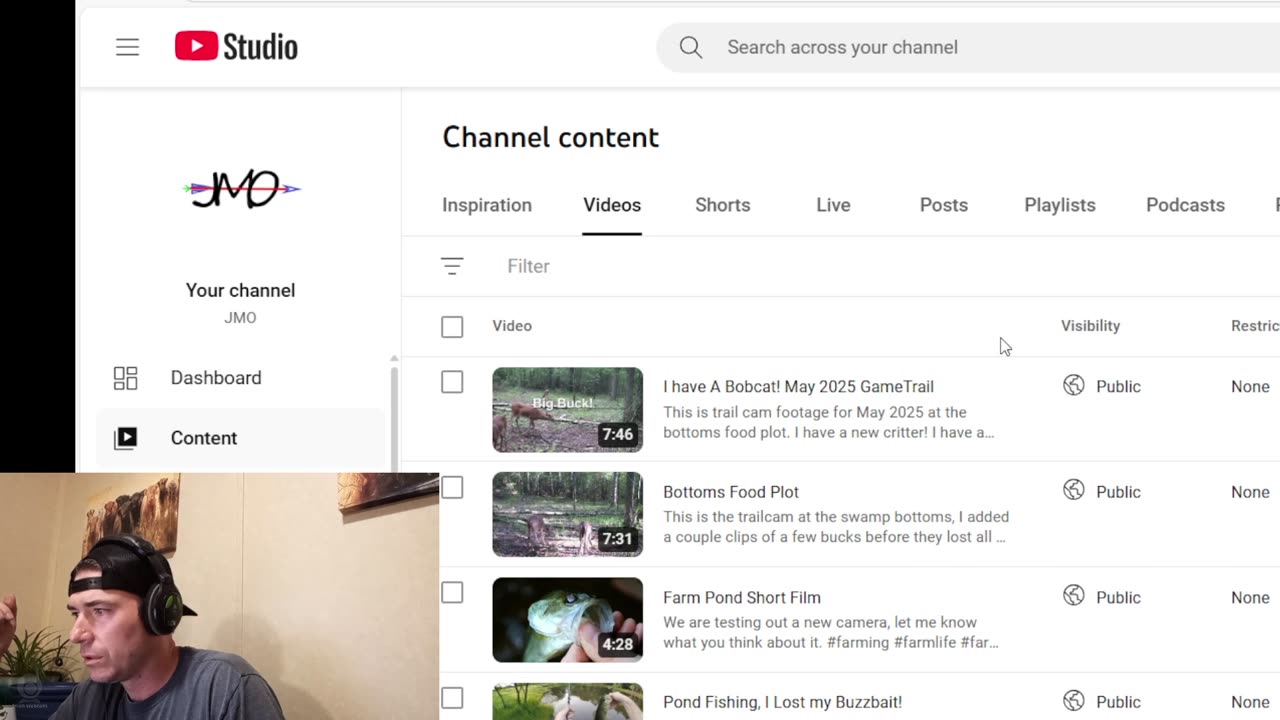Click the Video column header
The image size is (1280, 720).
tap(512, 326)
